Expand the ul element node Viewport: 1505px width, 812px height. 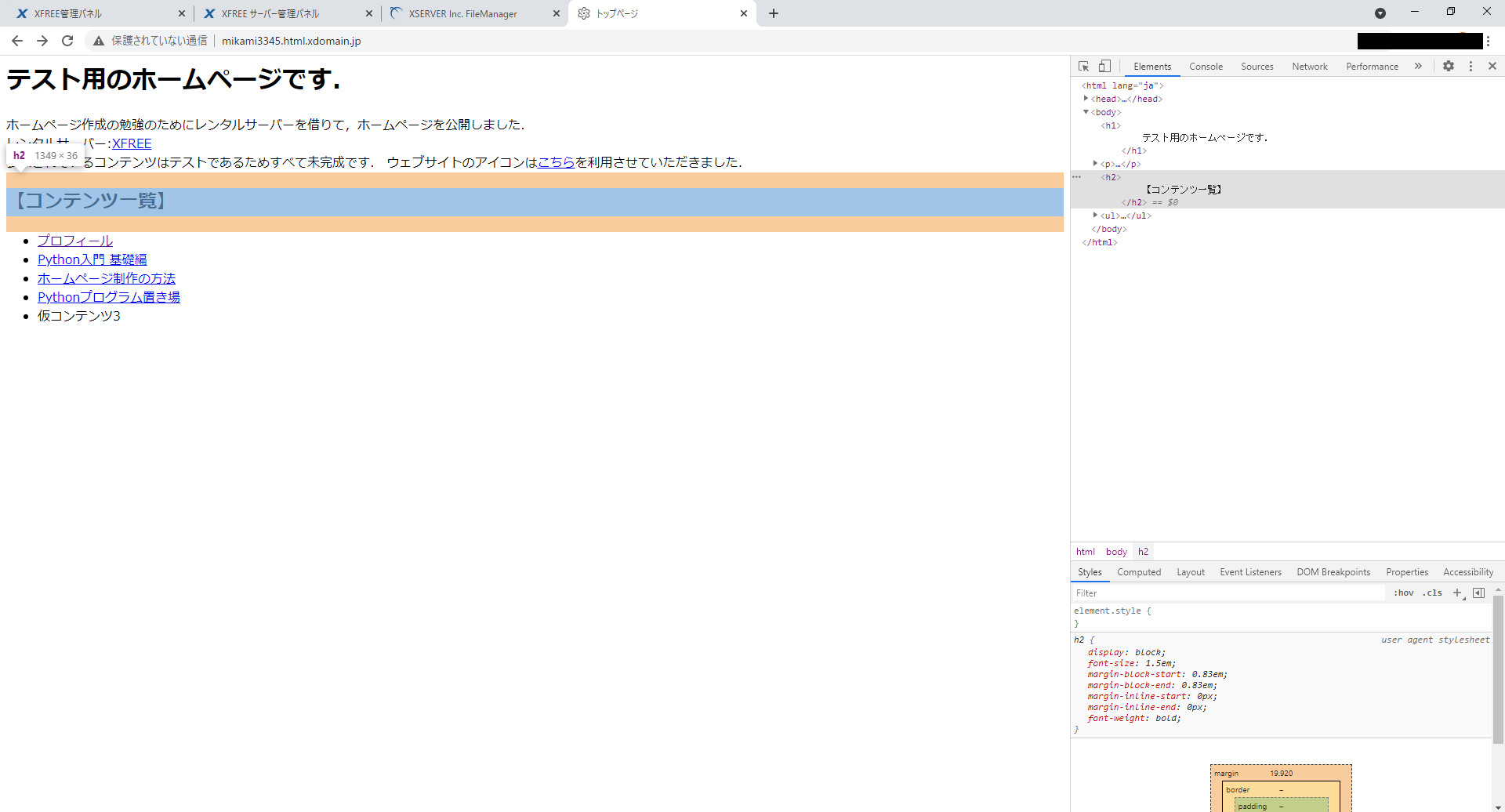1095,216
